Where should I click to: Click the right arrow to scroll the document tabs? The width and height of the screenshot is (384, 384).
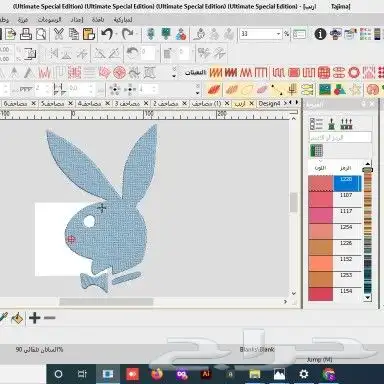click(x=297, y=103)
